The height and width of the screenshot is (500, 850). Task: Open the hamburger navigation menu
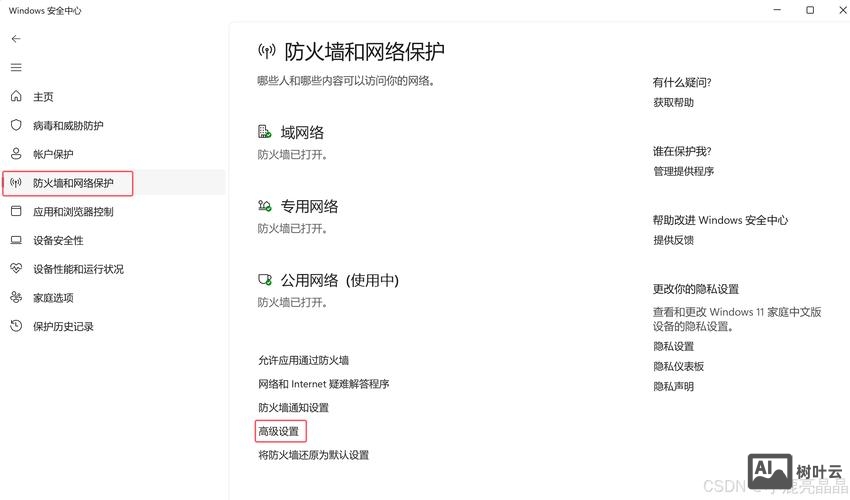(x=16, y=67)
